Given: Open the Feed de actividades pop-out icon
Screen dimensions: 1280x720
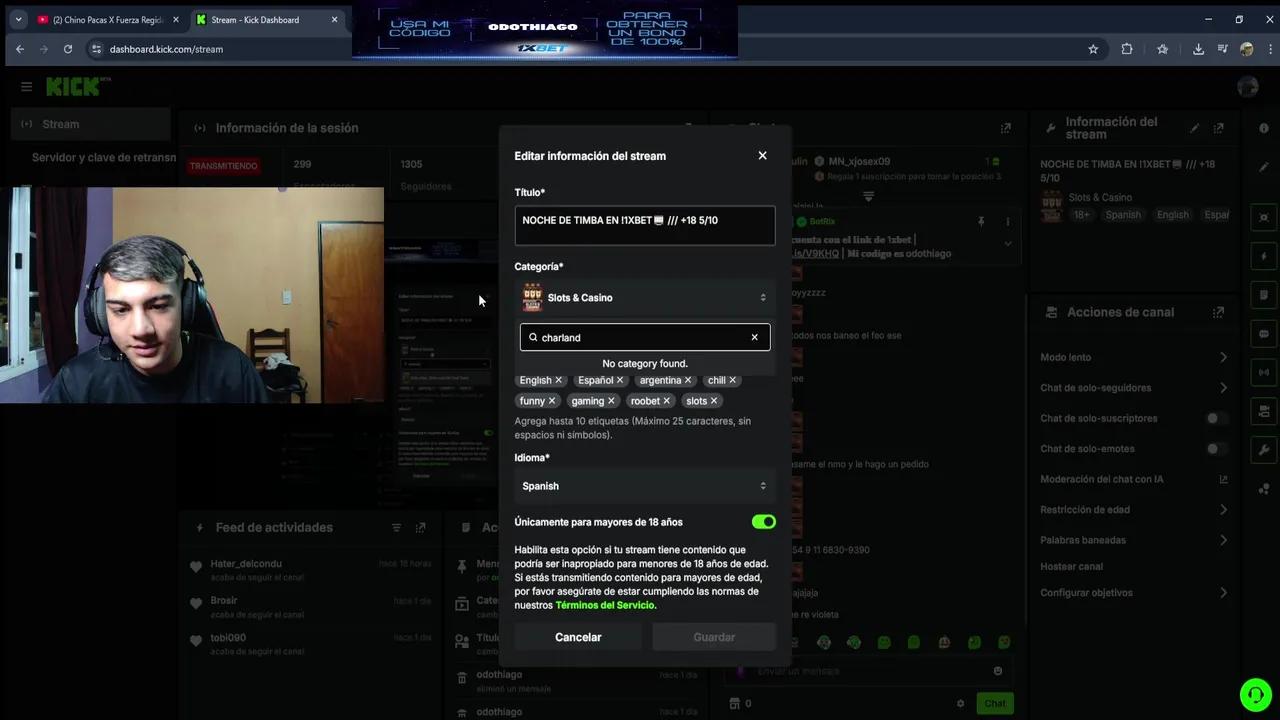Looking at the screenshot, I should (420, 527).
